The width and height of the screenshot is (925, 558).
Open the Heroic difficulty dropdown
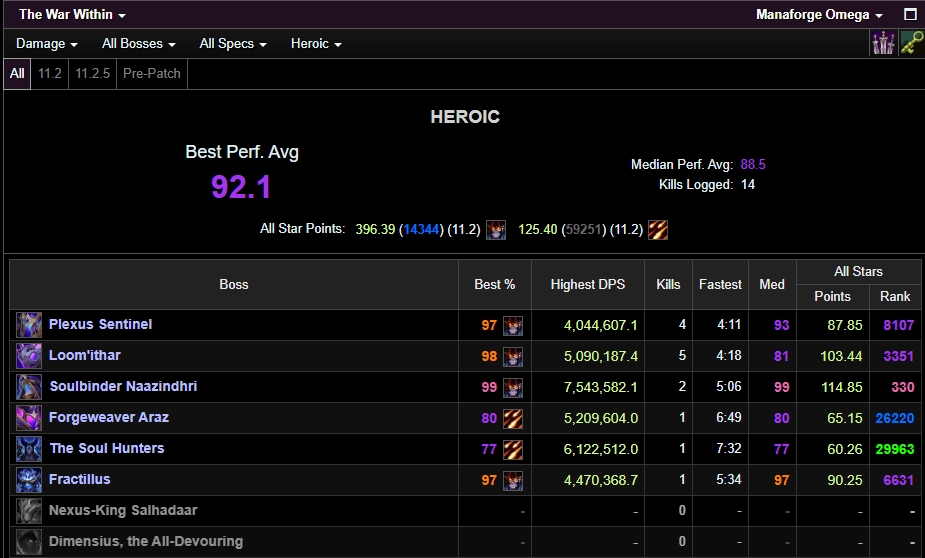[316, 44]
